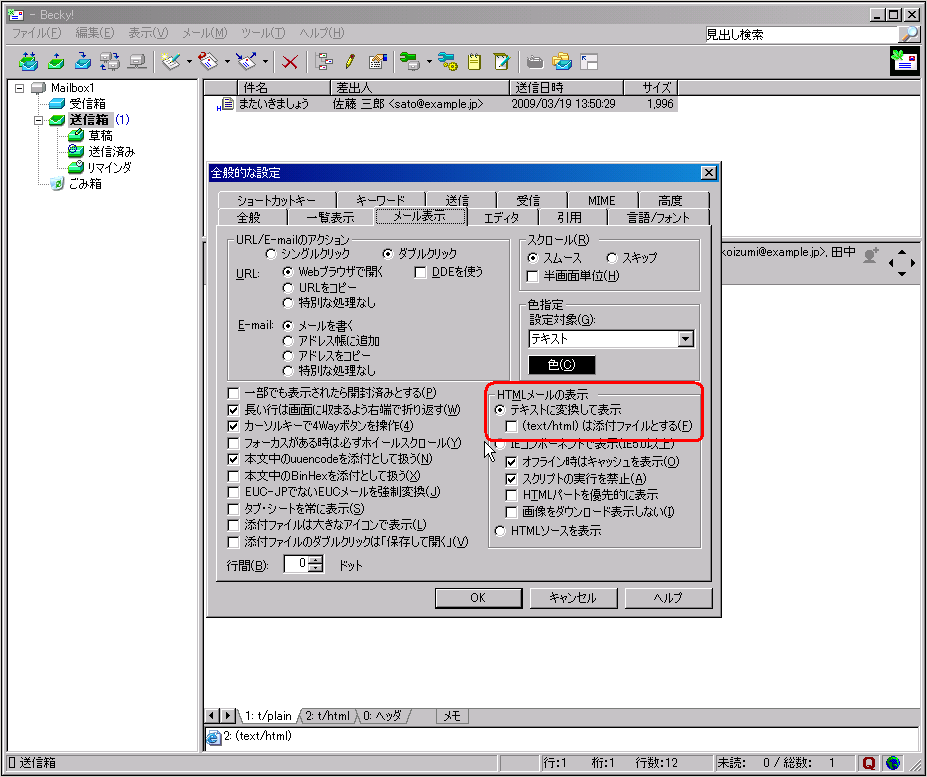The width and height of the screenshot is (927, 777).
Task: Click the ヘルプ button in dialog
Action: point(668,598)
